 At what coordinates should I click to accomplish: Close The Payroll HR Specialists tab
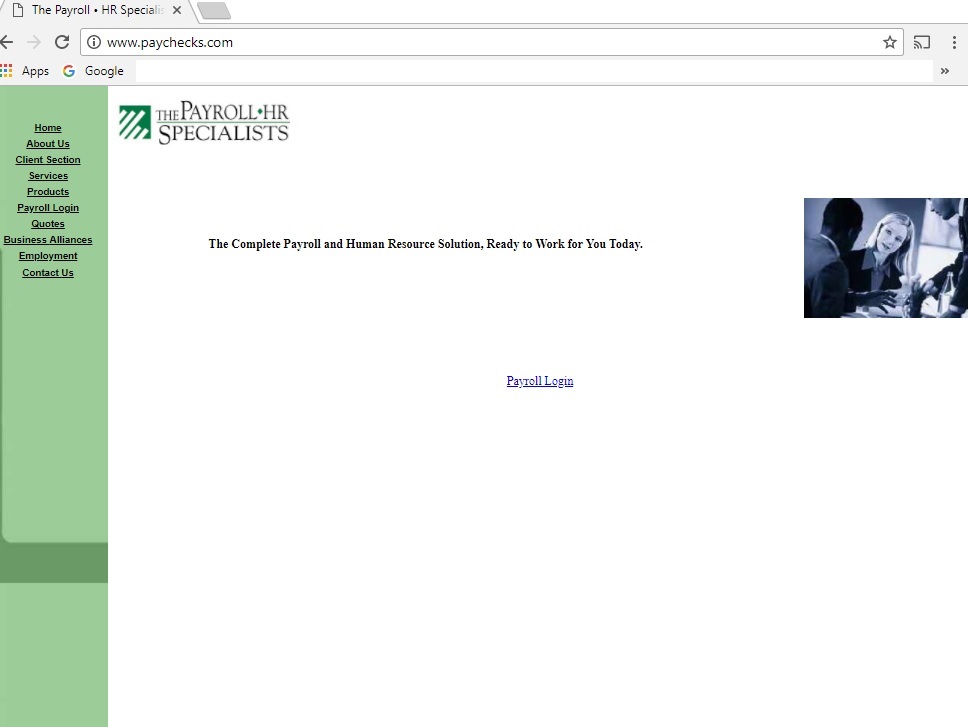[x=177, y=10]
